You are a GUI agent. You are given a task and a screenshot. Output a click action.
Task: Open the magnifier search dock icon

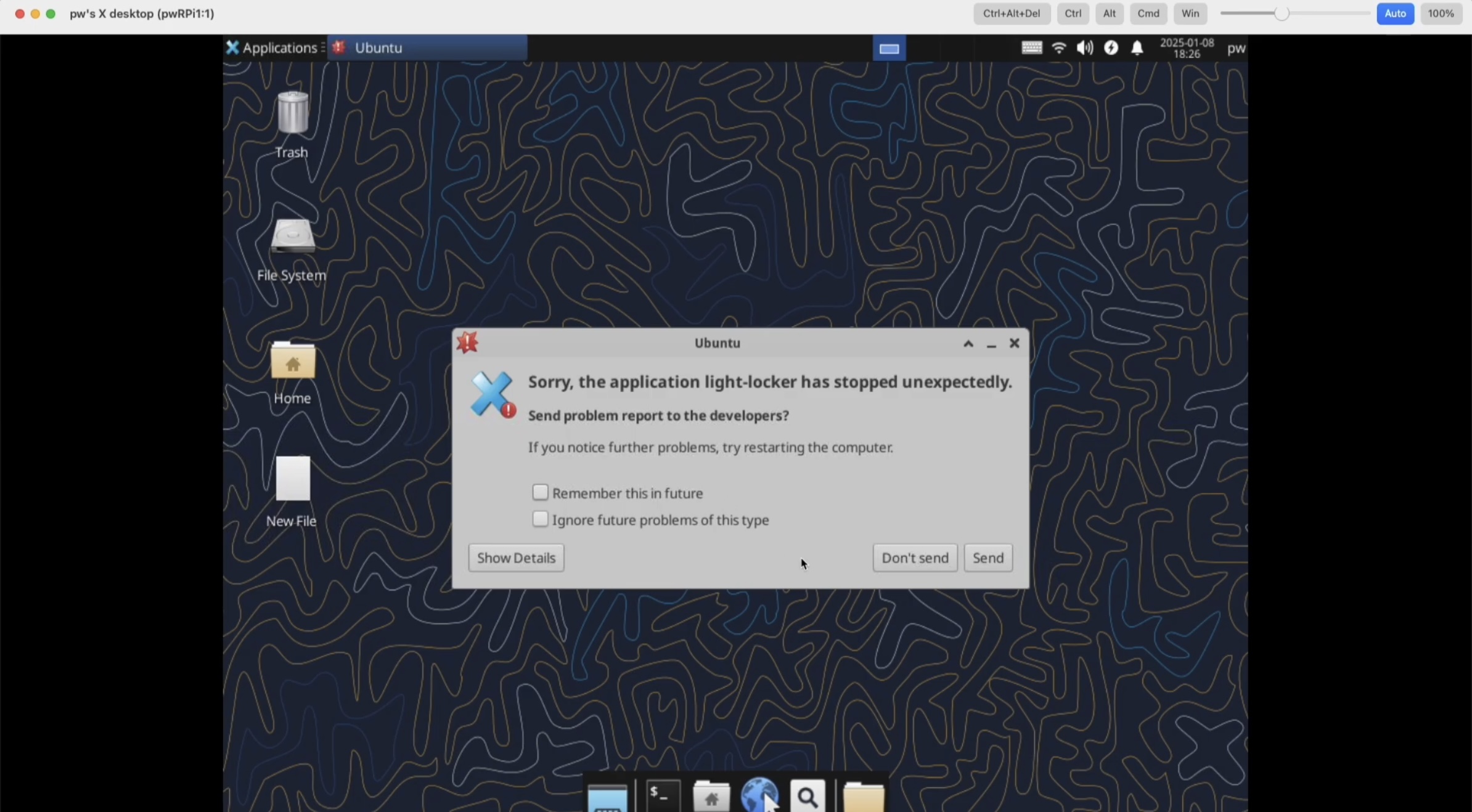(808, 797)
